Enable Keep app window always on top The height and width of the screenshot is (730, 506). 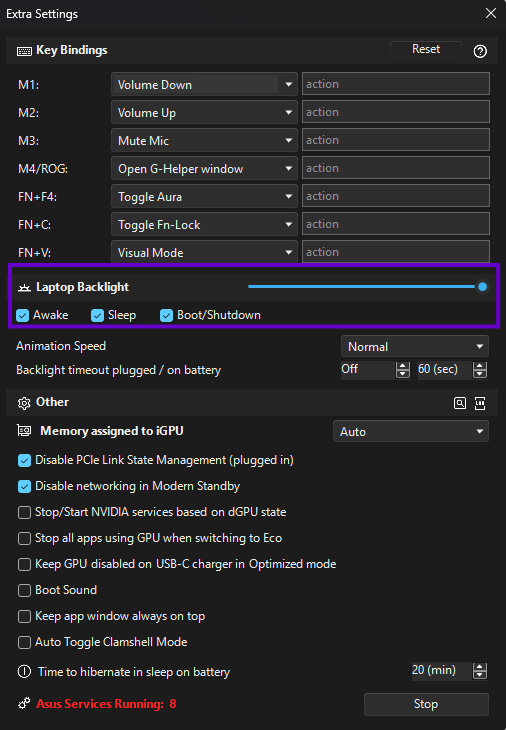[x=24, y=616]
